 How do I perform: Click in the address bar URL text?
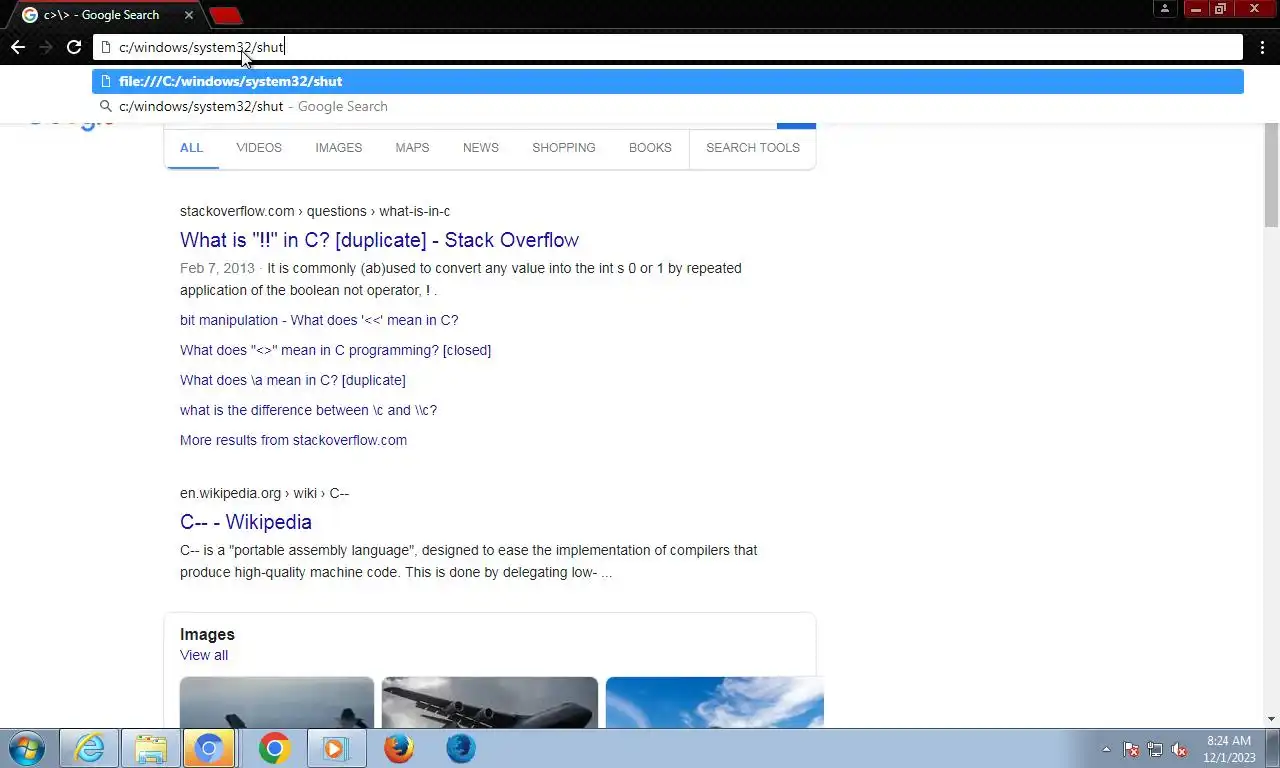[x=201, y=47]
